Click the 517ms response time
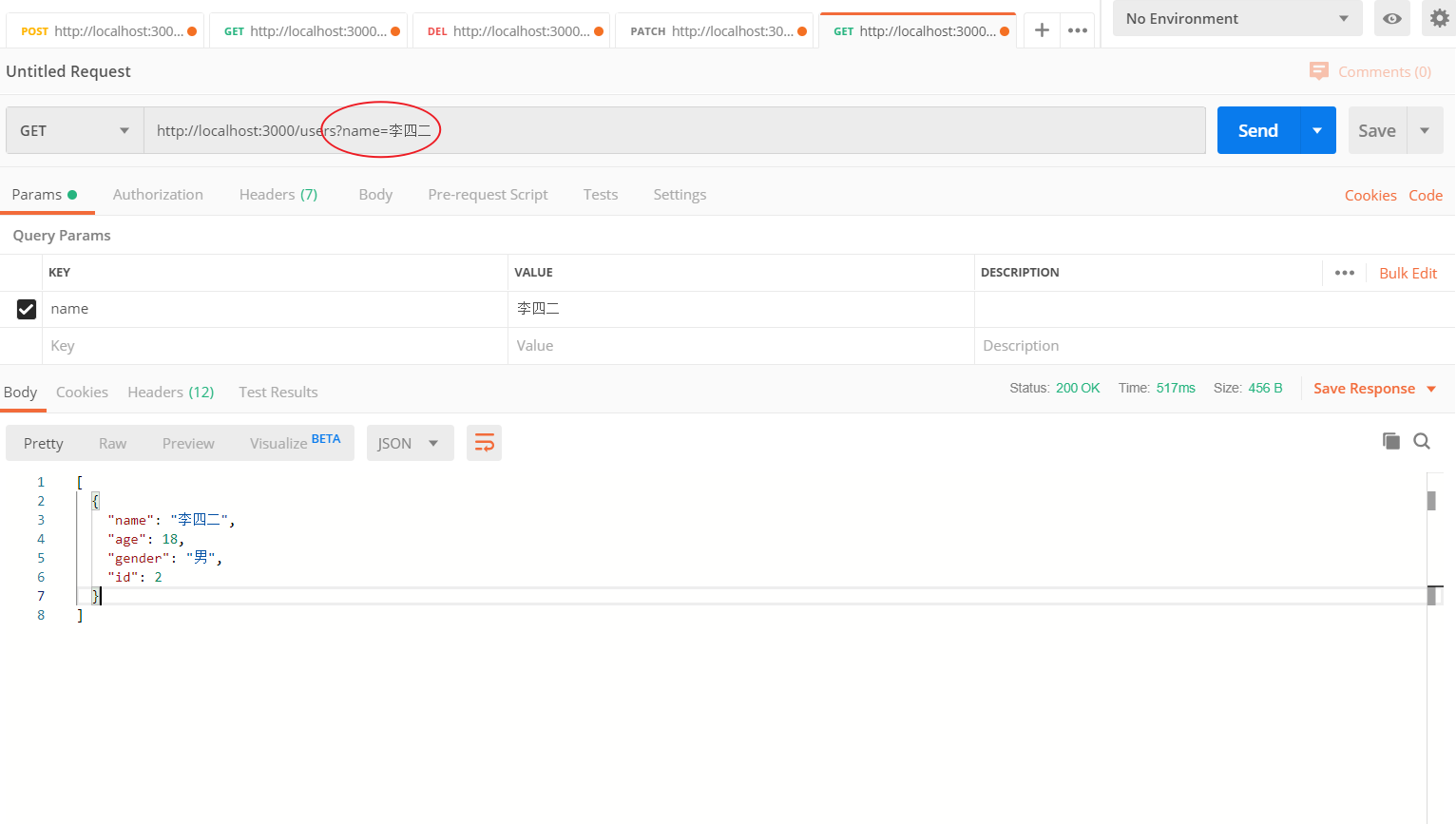1456x824 pixels. point(1176,388)
